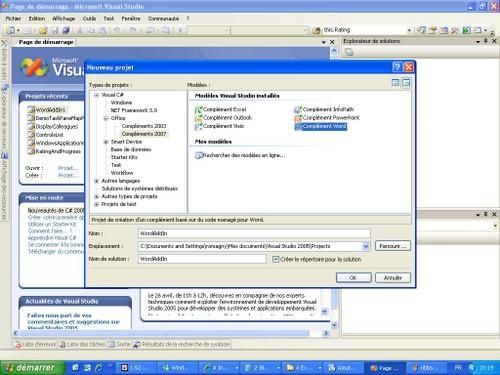The height and width of the screenshot is (375, 500).
Task: Select Workflow in the tree
Action: [122, 173]
